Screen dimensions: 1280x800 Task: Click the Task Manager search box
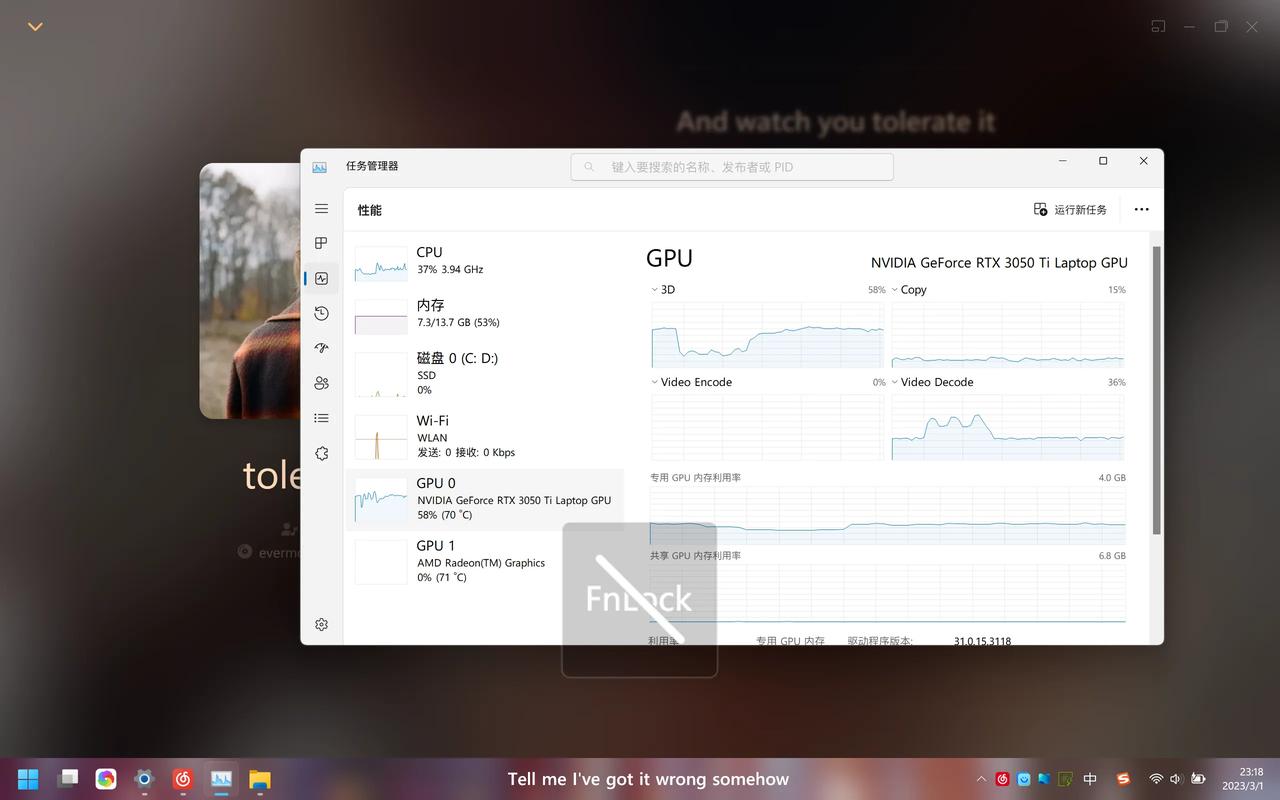pos(732,167)
